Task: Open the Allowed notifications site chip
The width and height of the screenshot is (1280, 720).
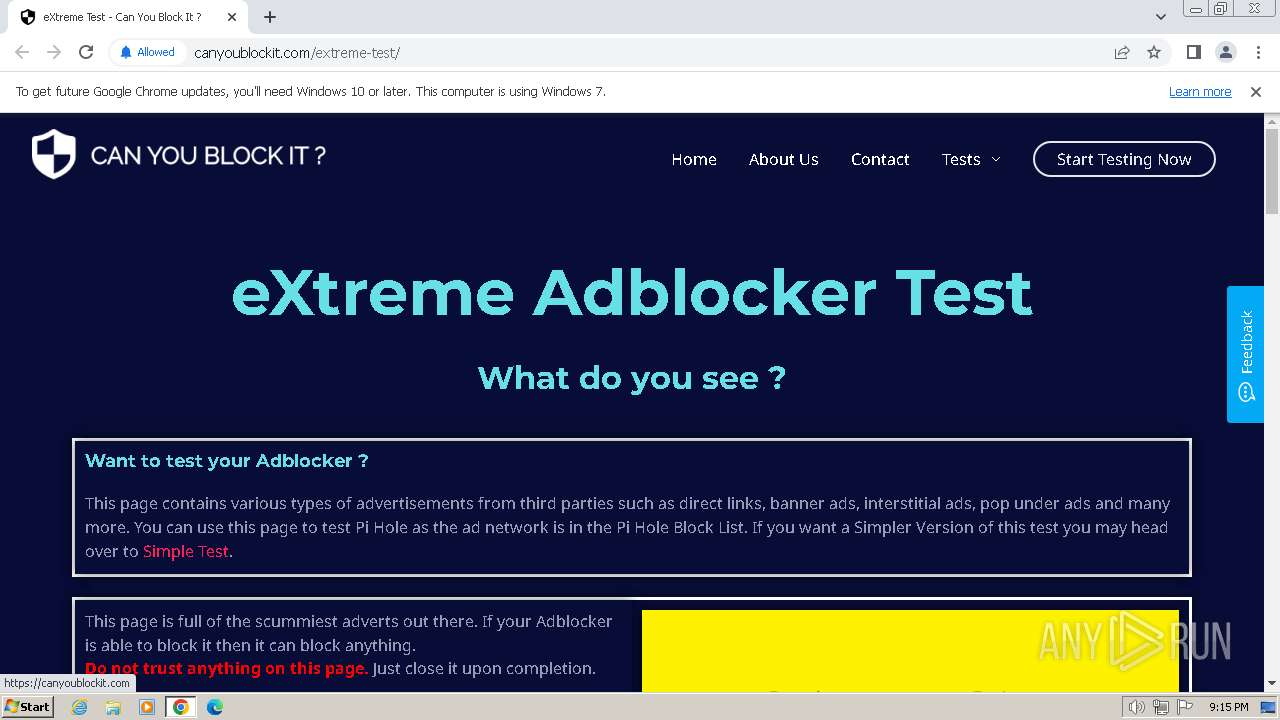Action: pyautogui.click(x=147, y=52)
